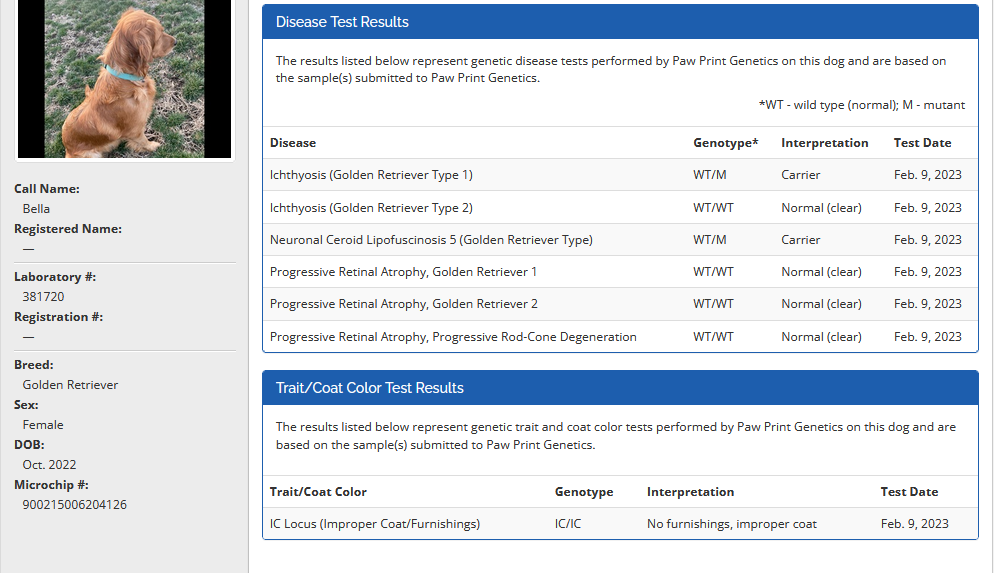
Task: Click the dog photo thumbnail
Action: click(x=125, y=78)
